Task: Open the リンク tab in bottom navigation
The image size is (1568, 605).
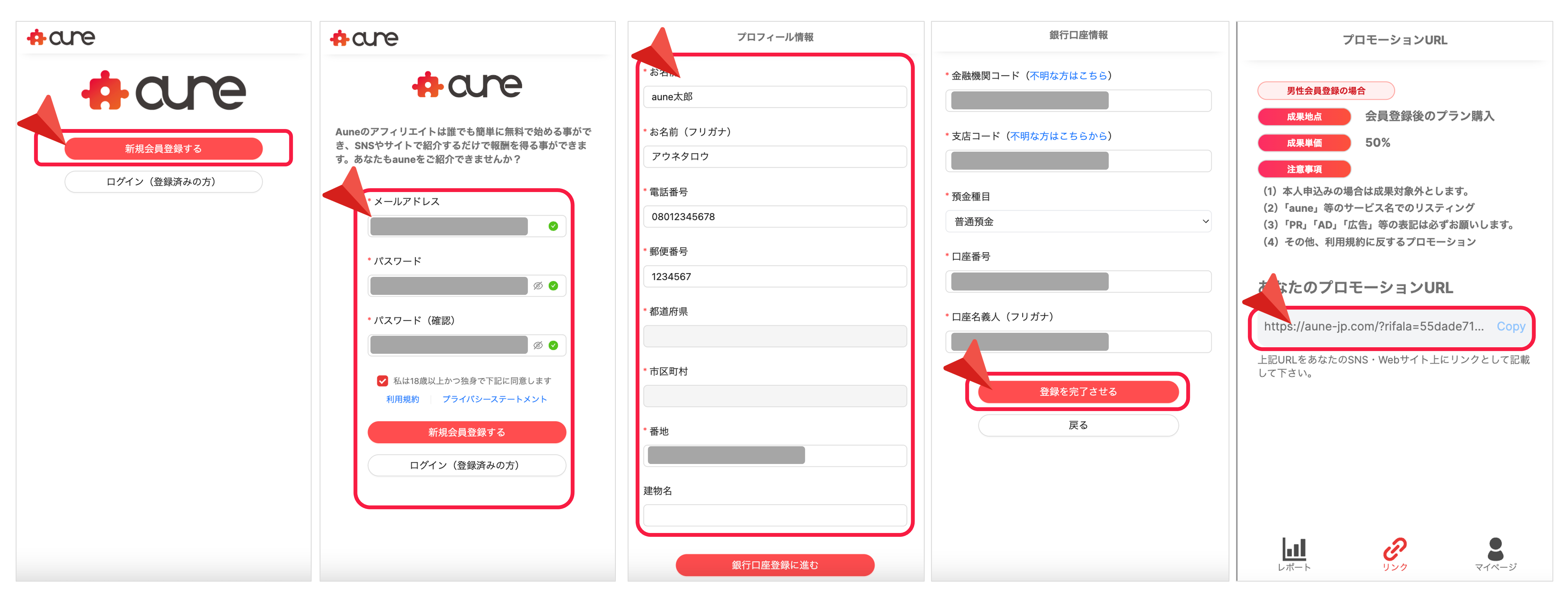Action: (x=1394, y=554)
